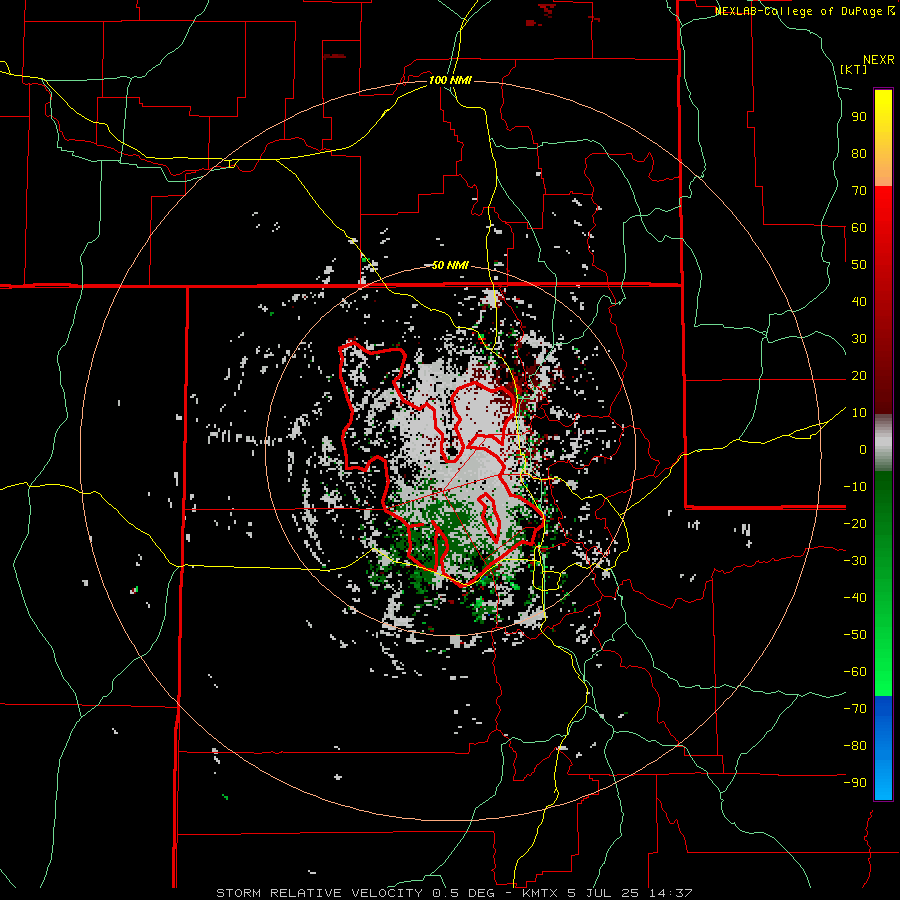
Task: Select the "[KT]" units label
Action: pos(854,69)
